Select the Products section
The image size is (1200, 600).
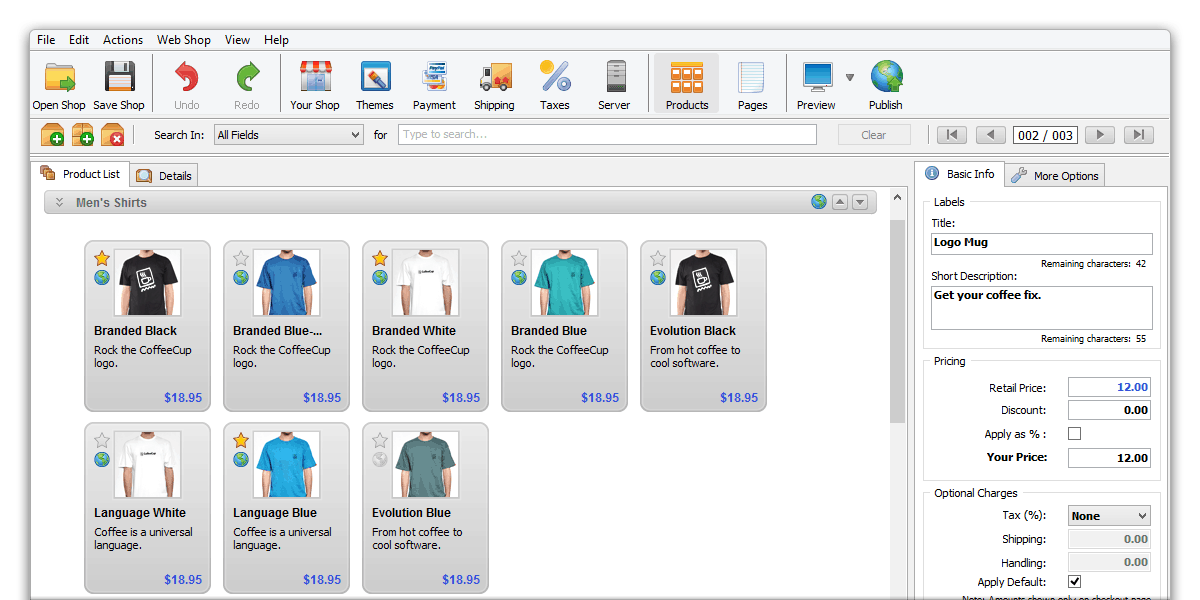coord(687,84)
